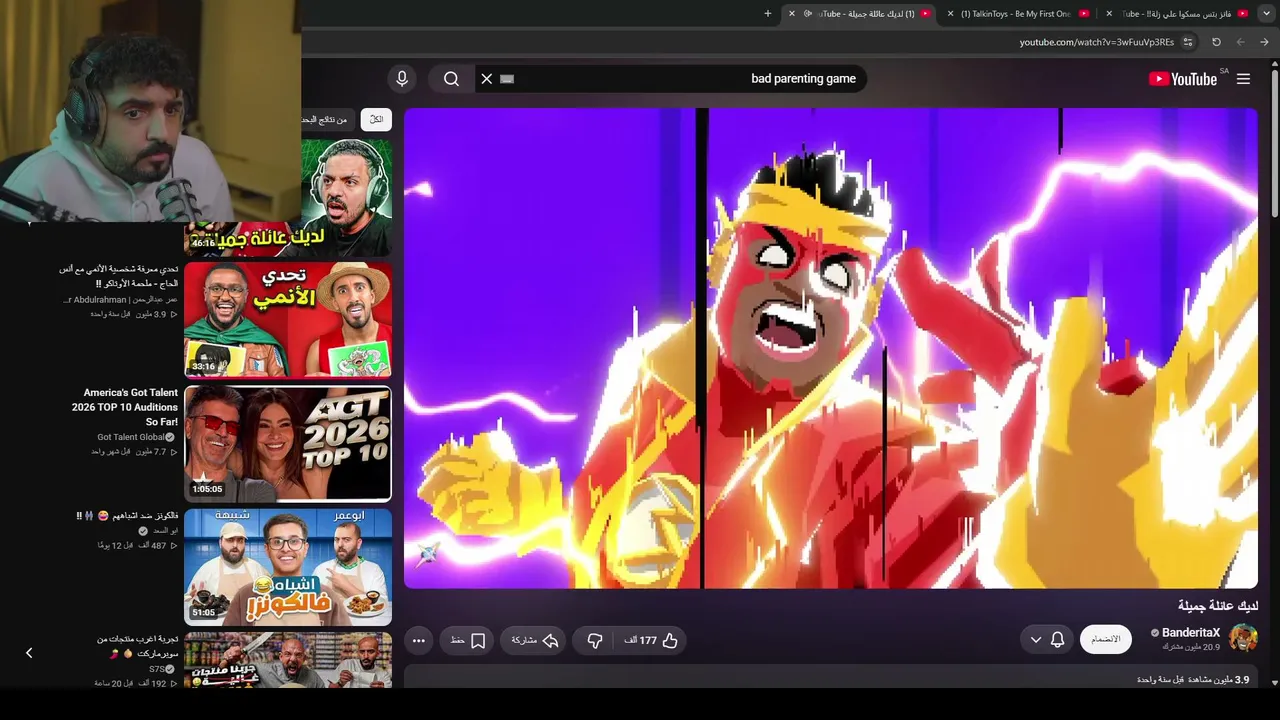
Task: Start voice search with the microphone icon
Action: coord(402,79)
